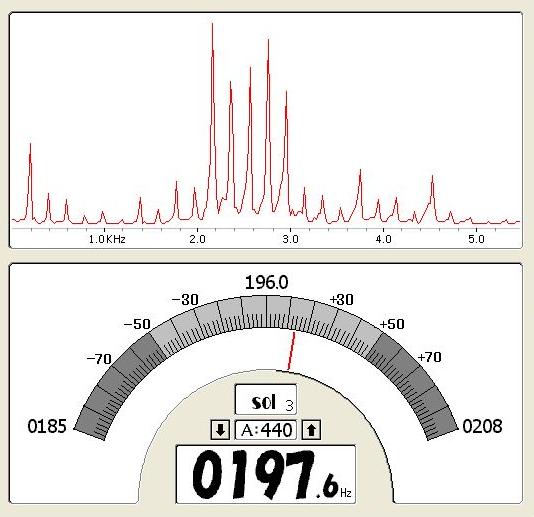Click the red tuner needle

coord(292,351)
